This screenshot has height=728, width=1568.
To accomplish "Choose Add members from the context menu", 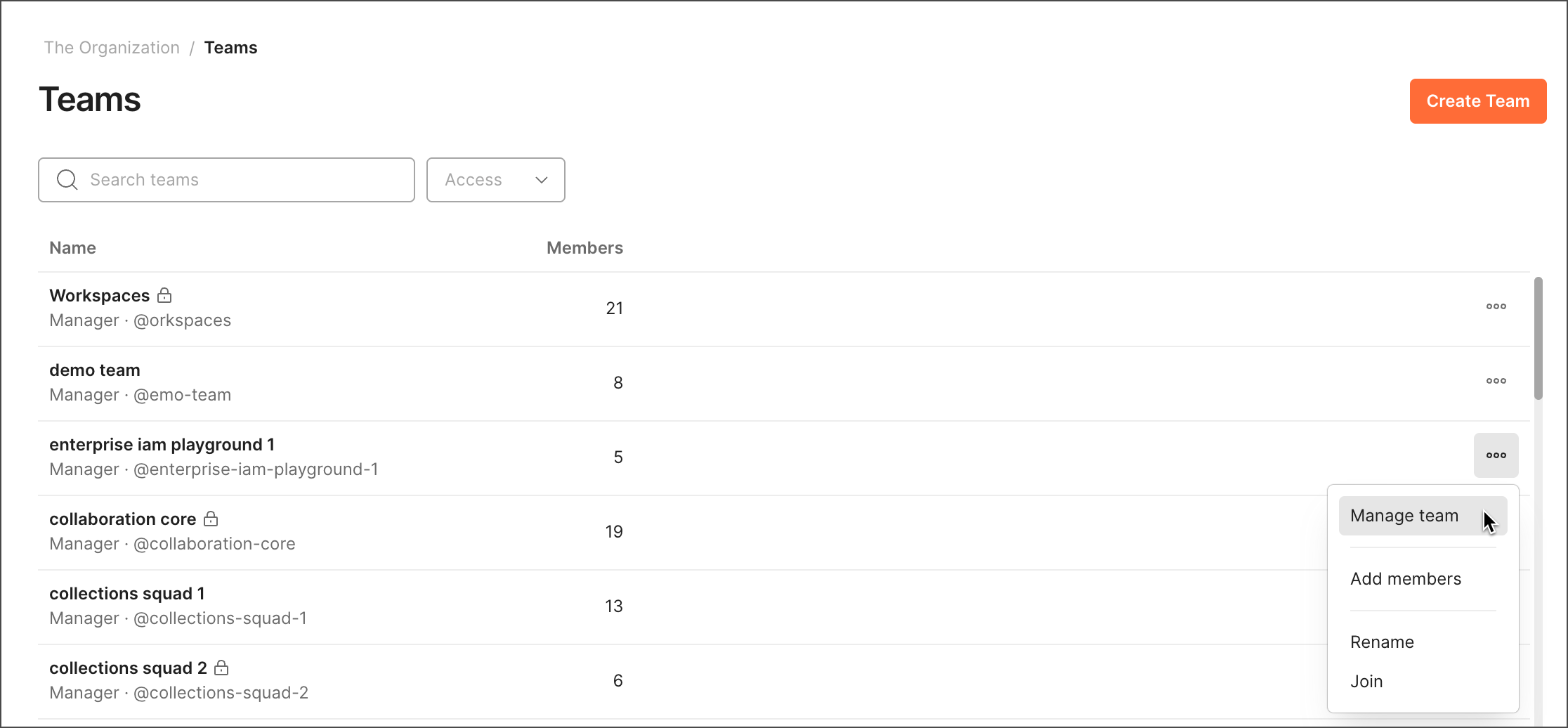I will 1405,578.
